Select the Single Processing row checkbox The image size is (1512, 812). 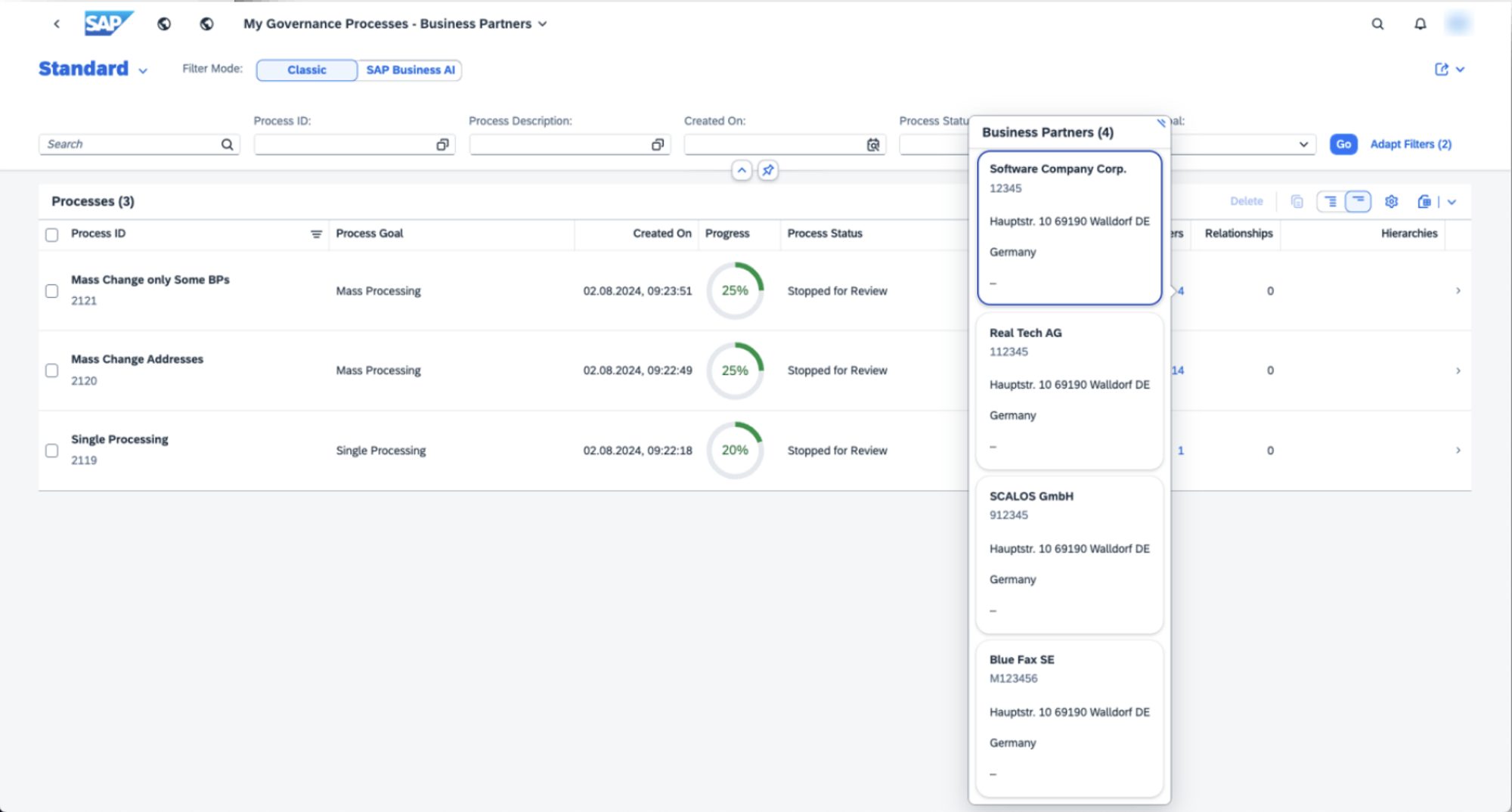pos(51,451)
